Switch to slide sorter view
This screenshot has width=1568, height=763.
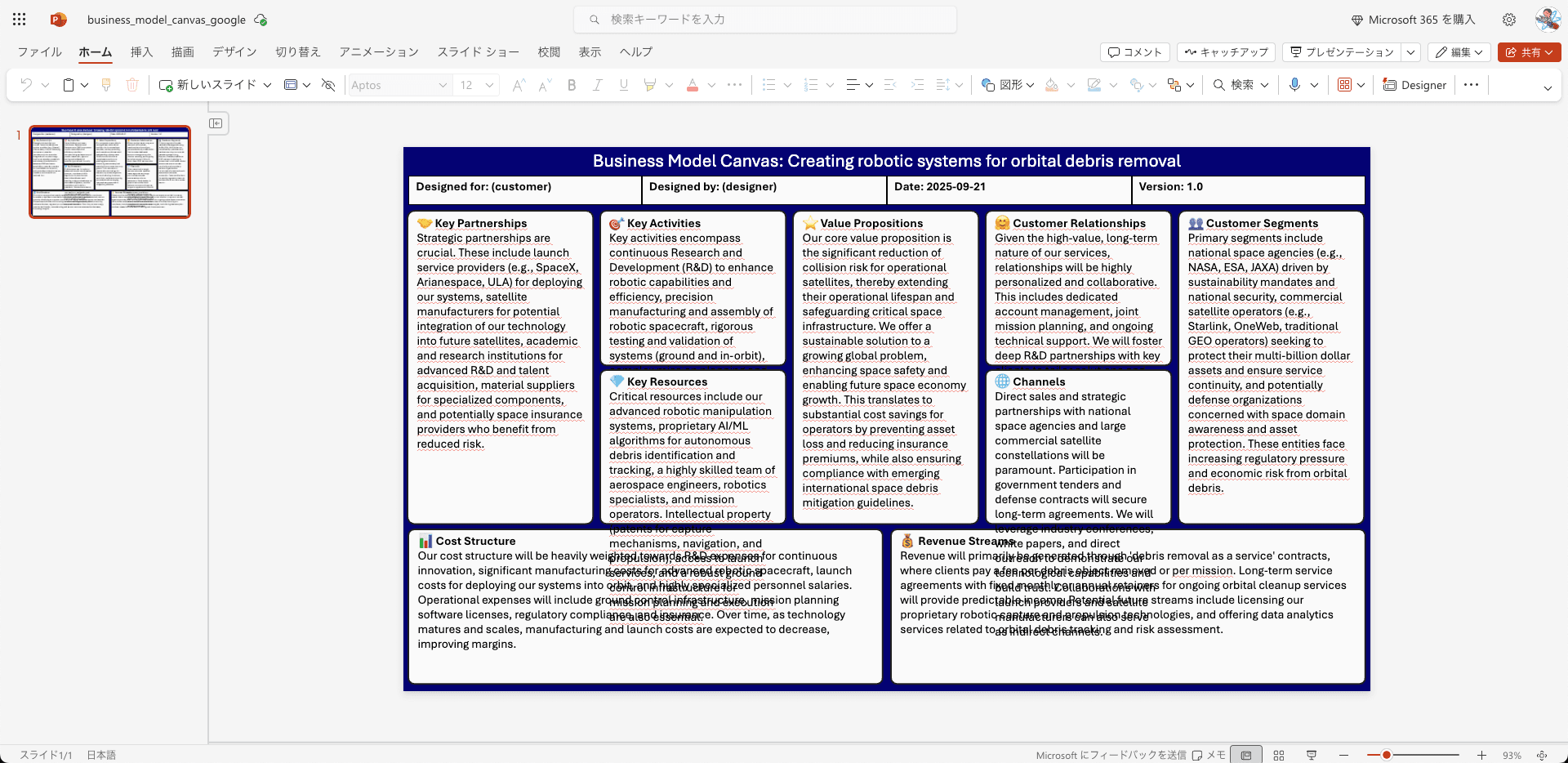tap(1279, 756)
